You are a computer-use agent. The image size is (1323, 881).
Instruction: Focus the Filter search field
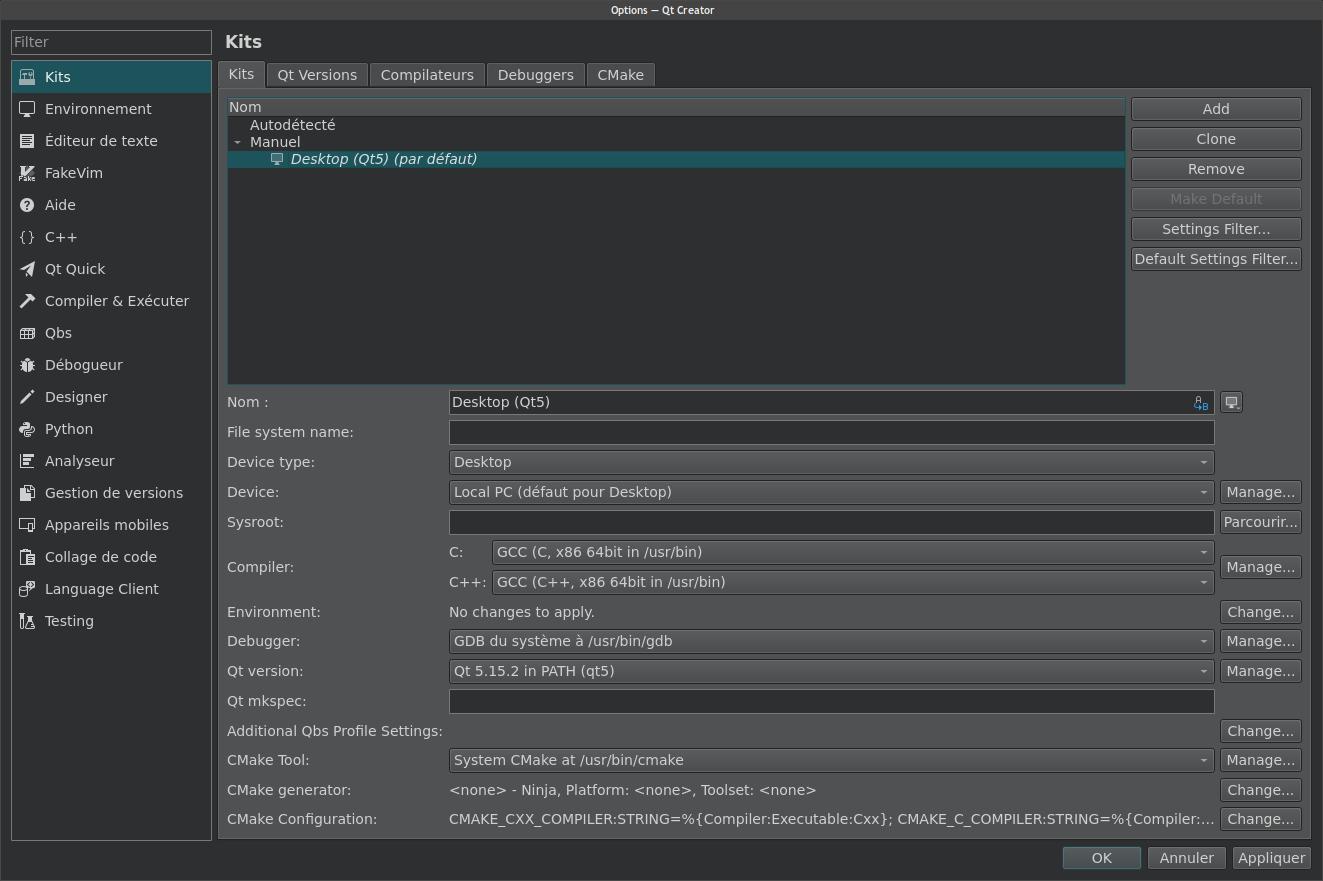111,42
